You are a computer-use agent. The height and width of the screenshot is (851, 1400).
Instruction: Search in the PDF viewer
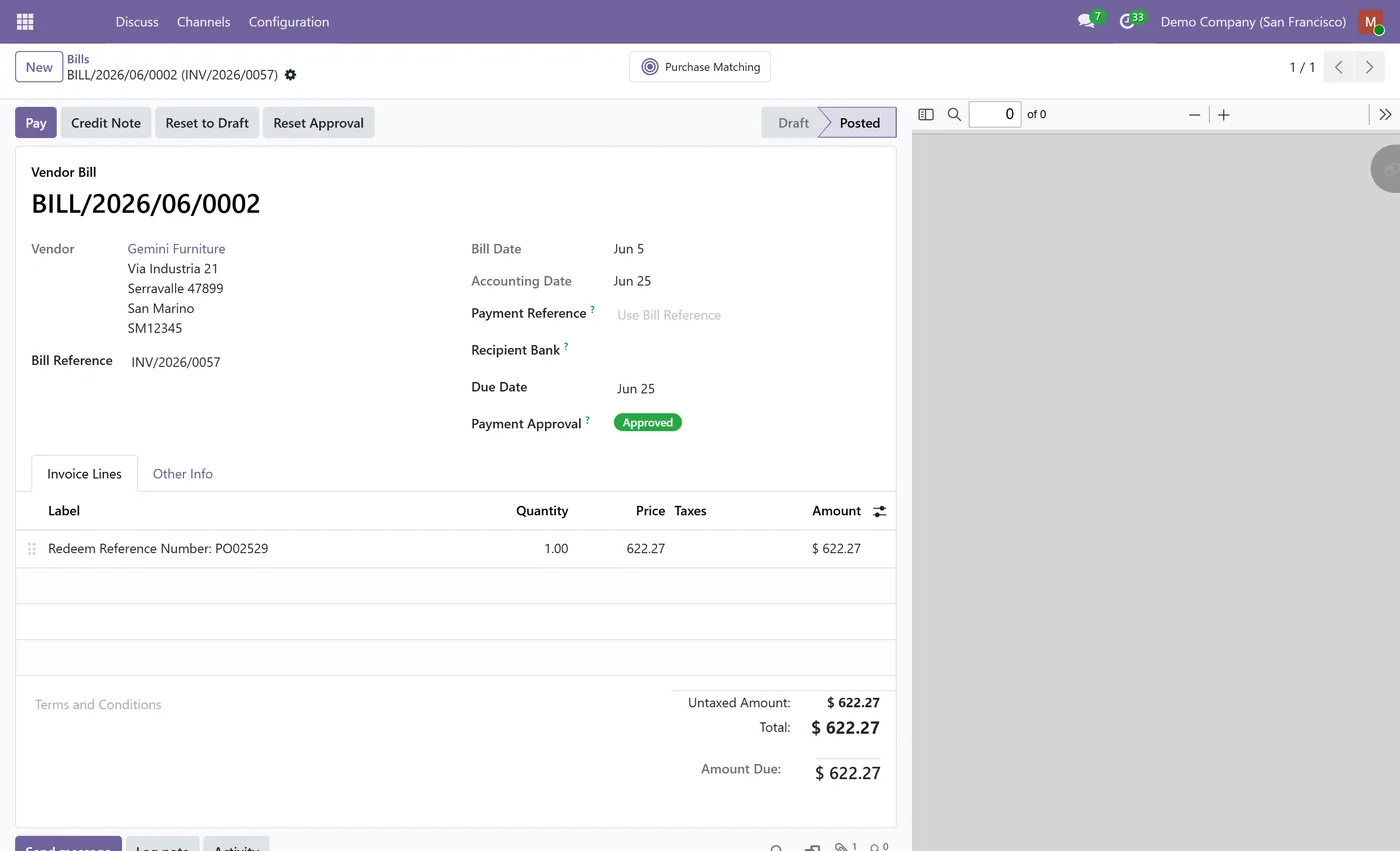[954, 115]
